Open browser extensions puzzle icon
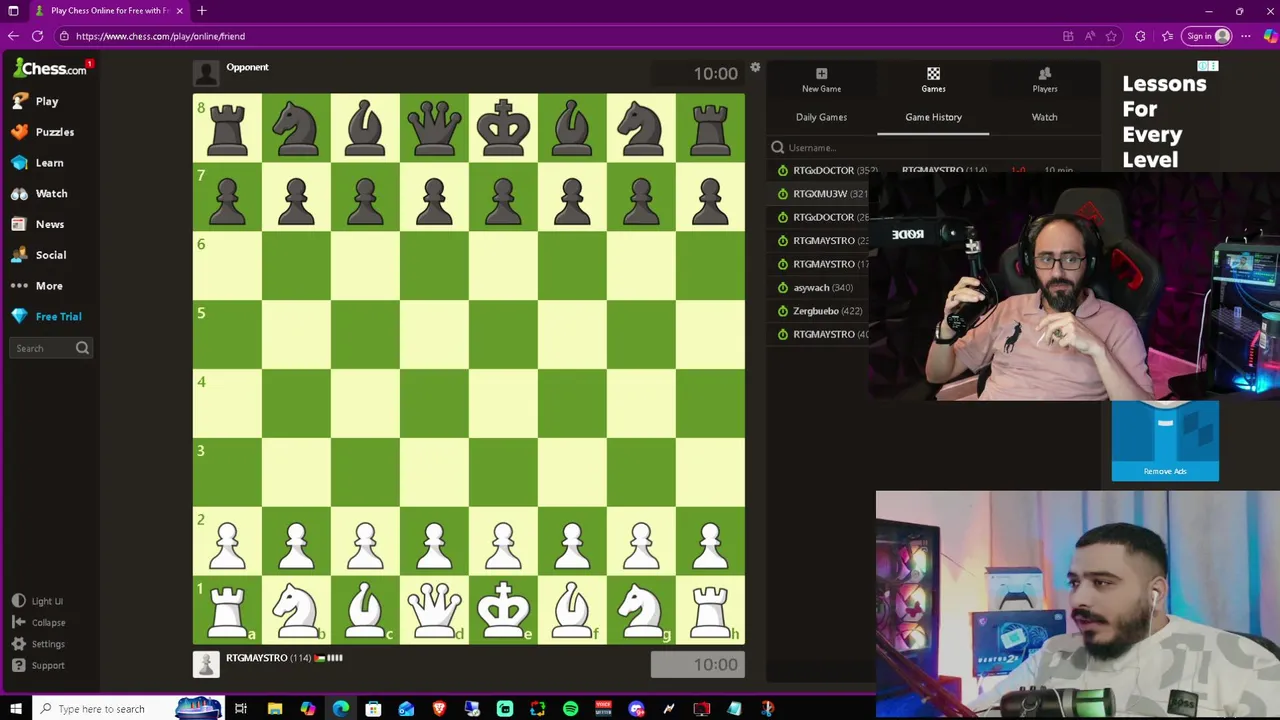 tap(1141, 36)
